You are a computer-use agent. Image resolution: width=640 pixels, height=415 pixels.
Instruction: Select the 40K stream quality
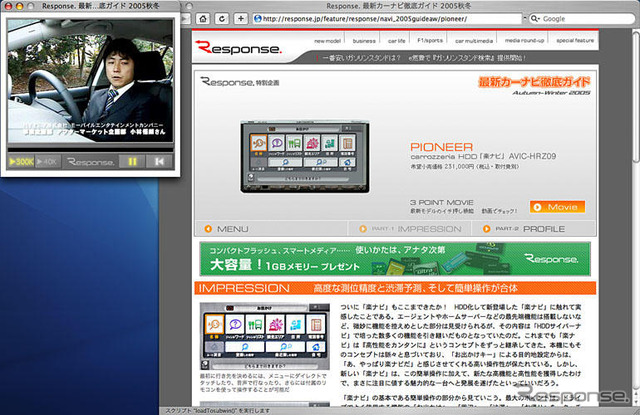tap(48, 162)
